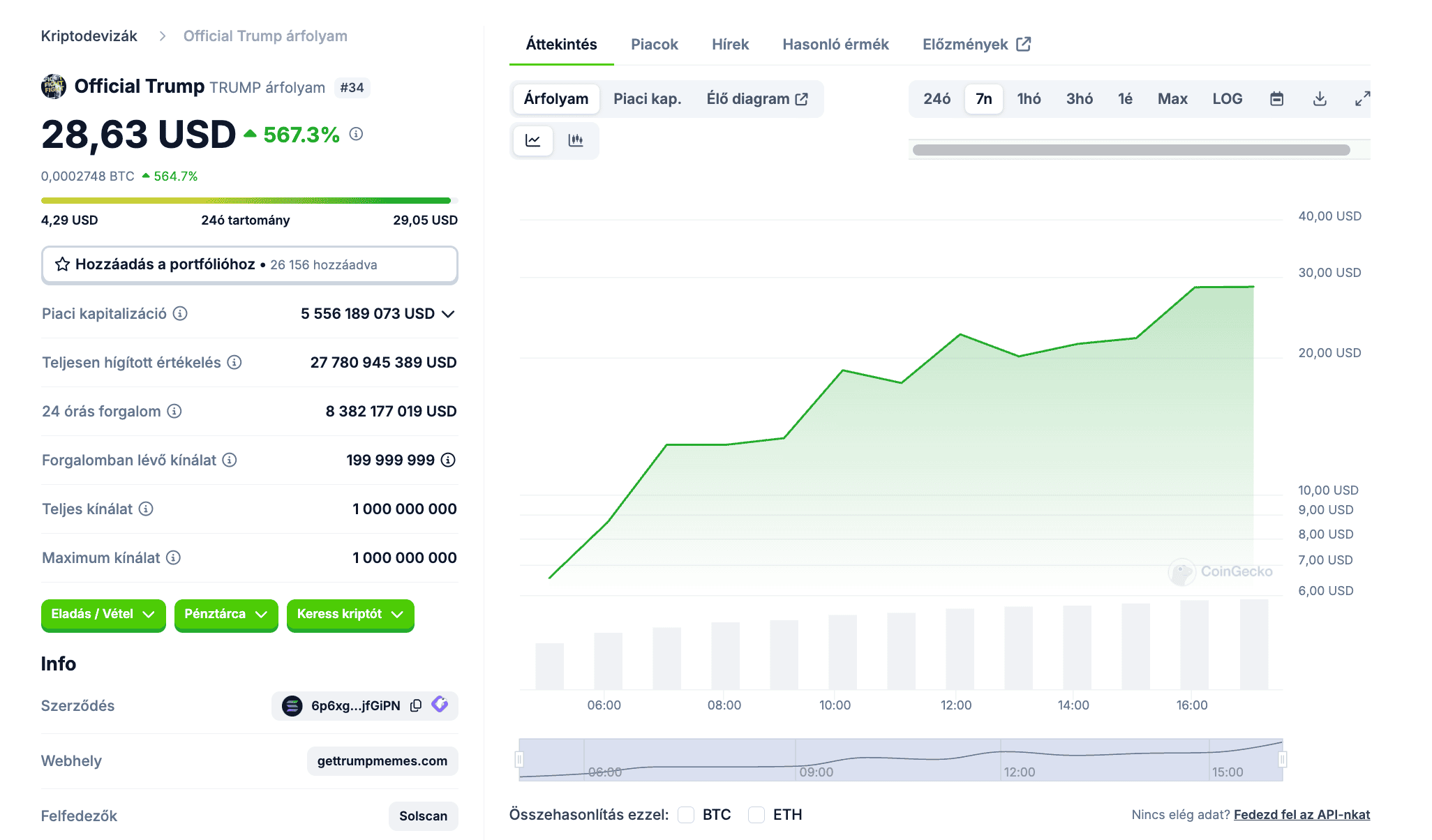Click the #34 rank badge
Screen dimensions: 1432x840
tap(352, 88)
